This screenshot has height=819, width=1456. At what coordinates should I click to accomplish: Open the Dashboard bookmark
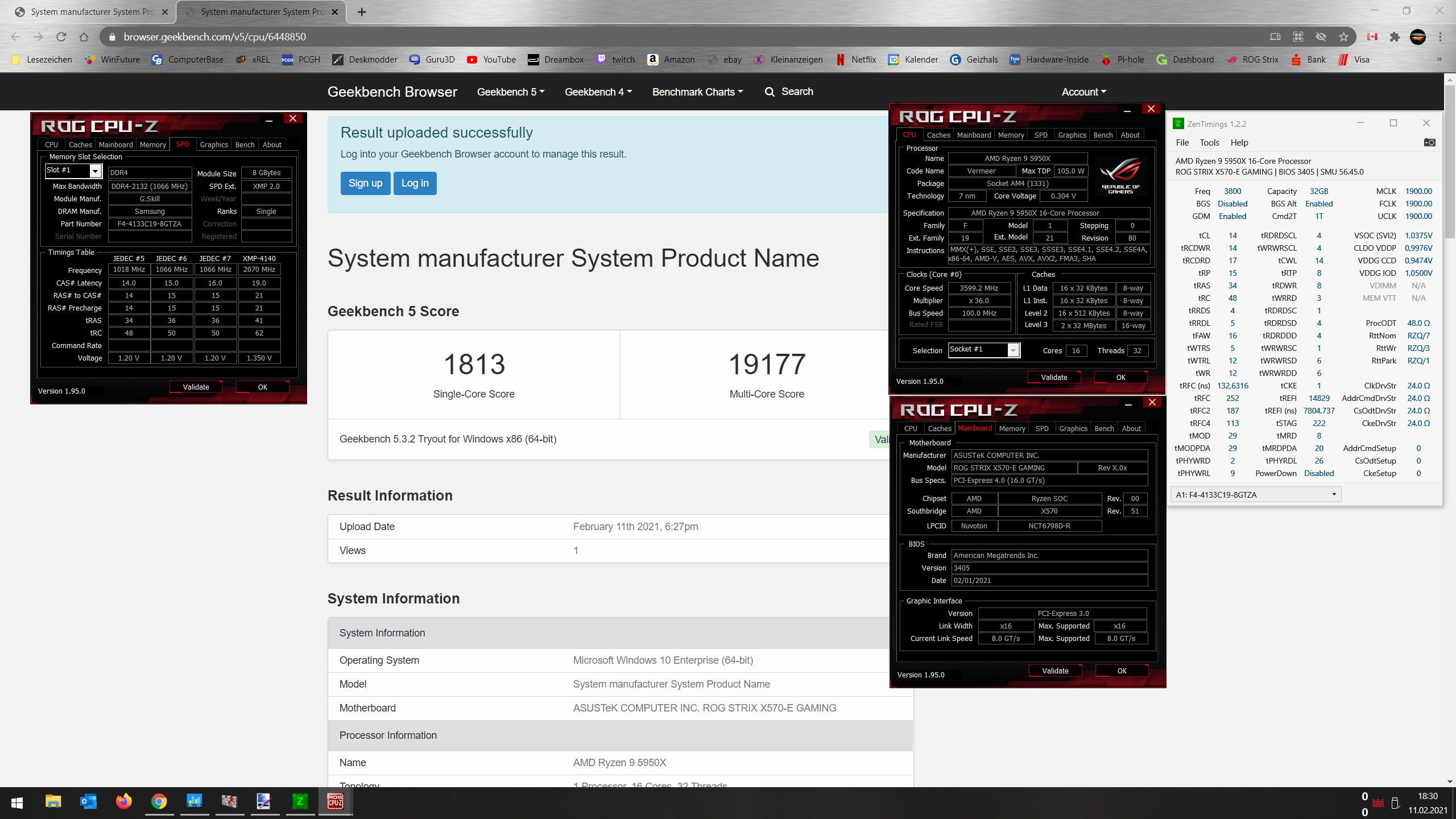(x=1185, y=60)
